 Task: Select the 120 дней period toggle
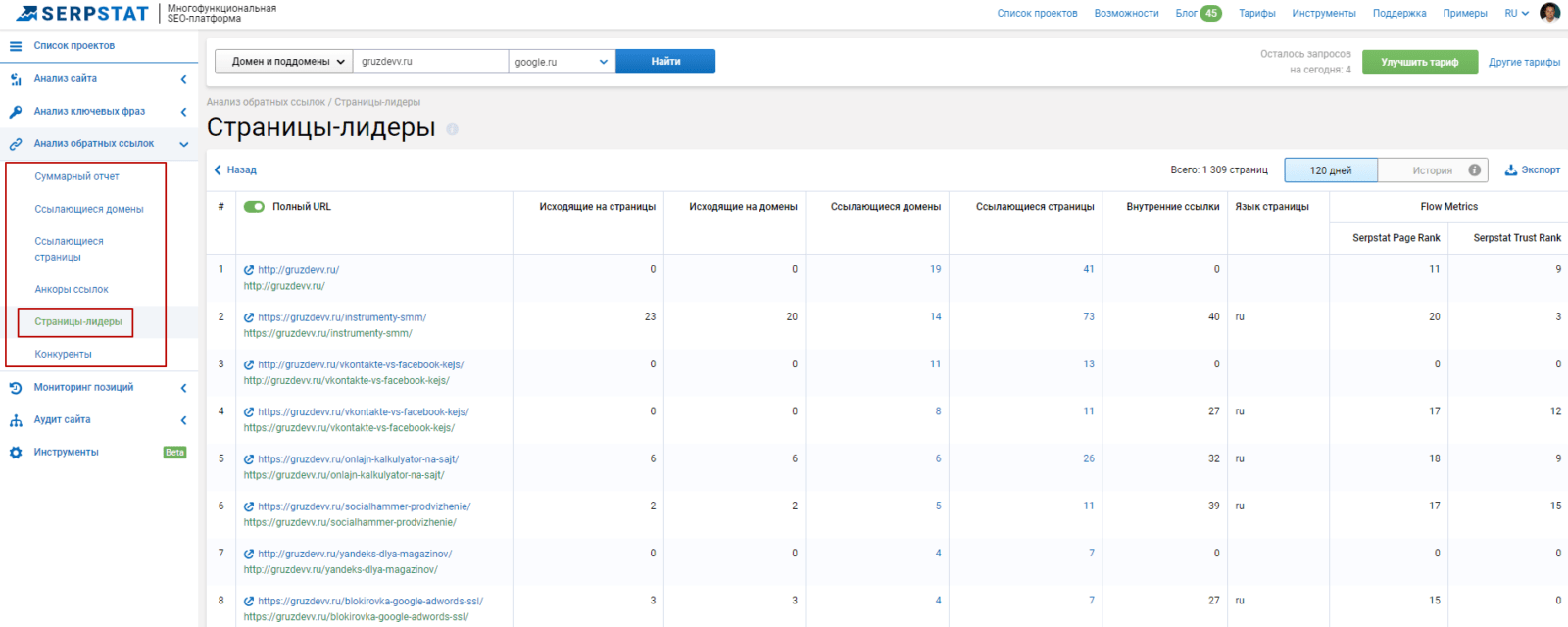(x=1331, y=170)
